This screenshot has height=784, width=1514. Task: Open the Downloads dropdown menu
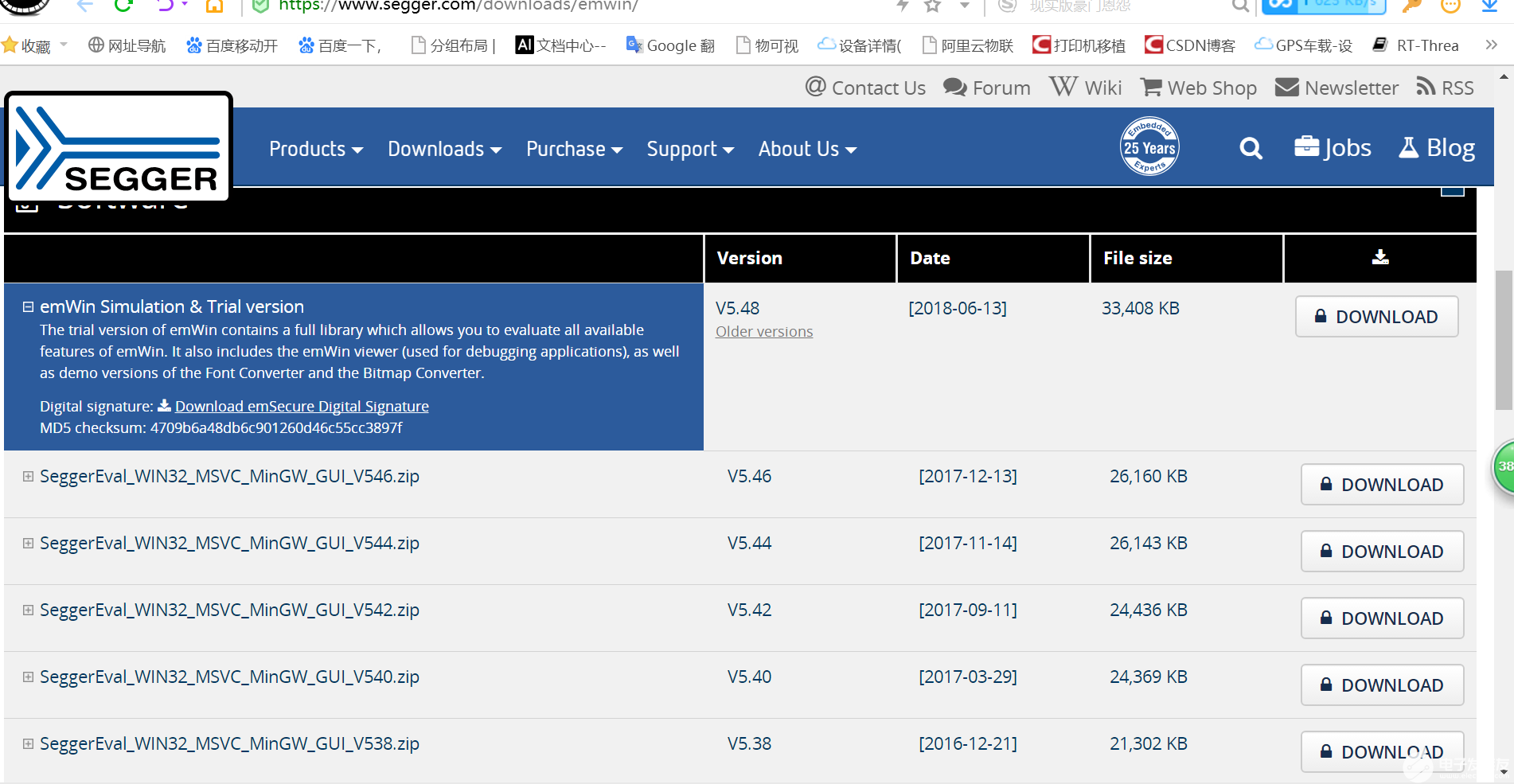point(444,149)
